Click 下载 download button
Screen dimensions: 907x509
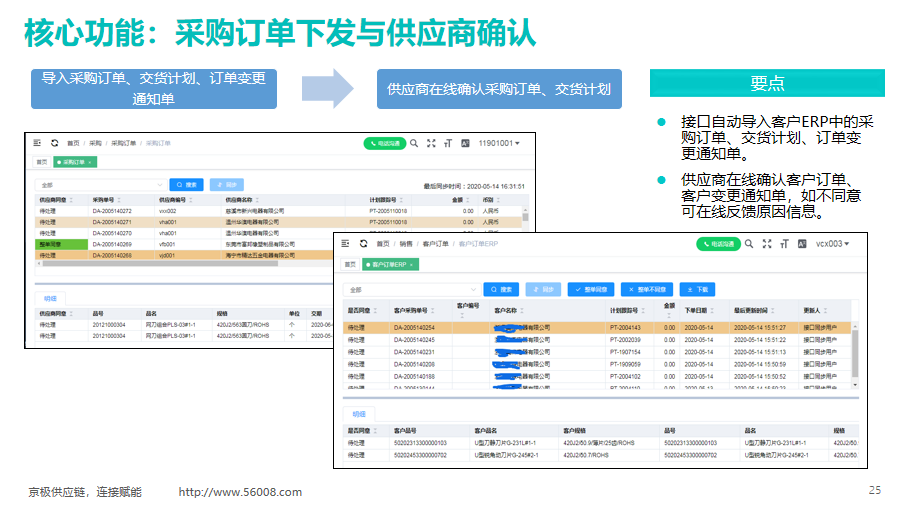(698, 289)
